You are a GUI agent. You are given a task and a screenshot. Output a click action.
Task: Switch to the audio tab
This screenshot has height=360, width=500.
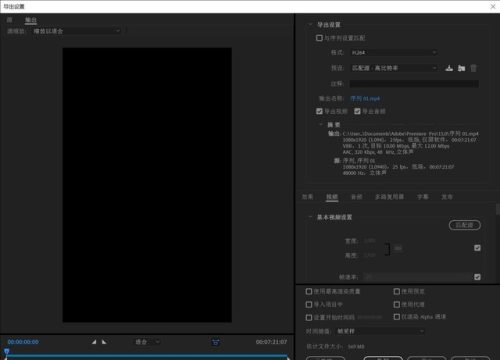pos(356,197)
